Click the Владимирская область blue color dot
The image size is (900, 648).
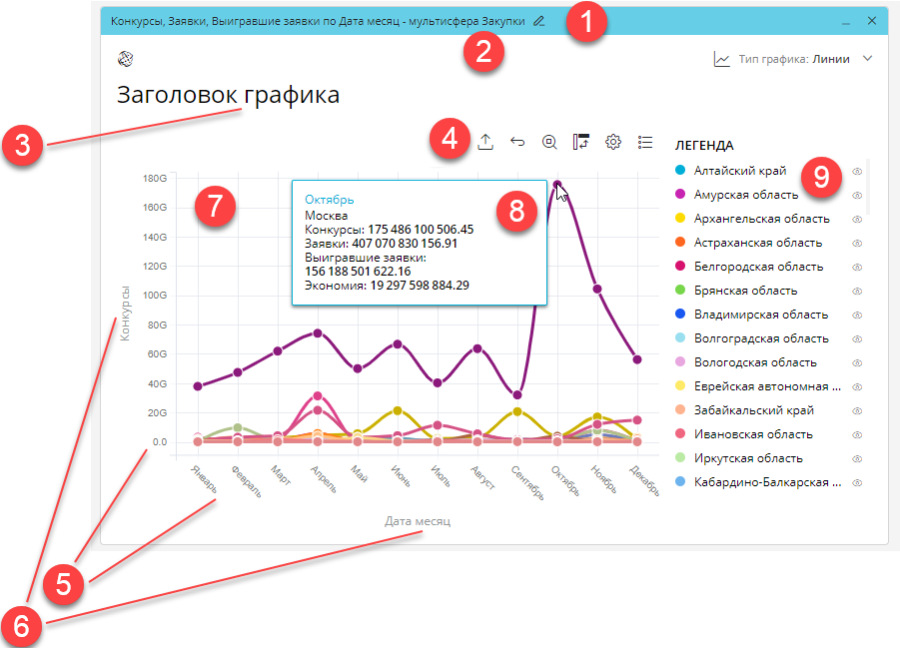[x=680, y=314]
